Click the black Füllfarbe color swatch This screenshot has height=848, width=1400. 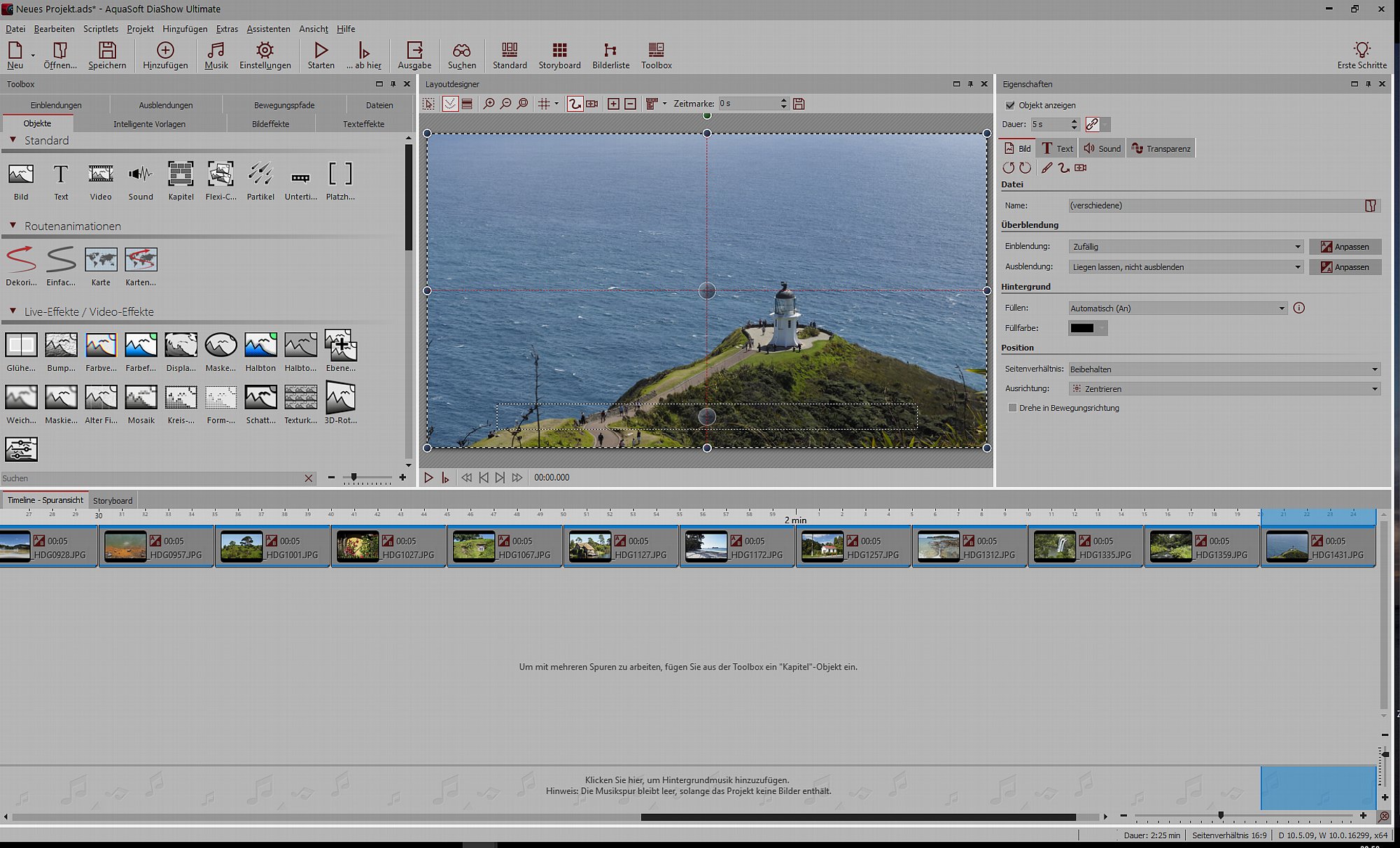tap(1081, 328)
